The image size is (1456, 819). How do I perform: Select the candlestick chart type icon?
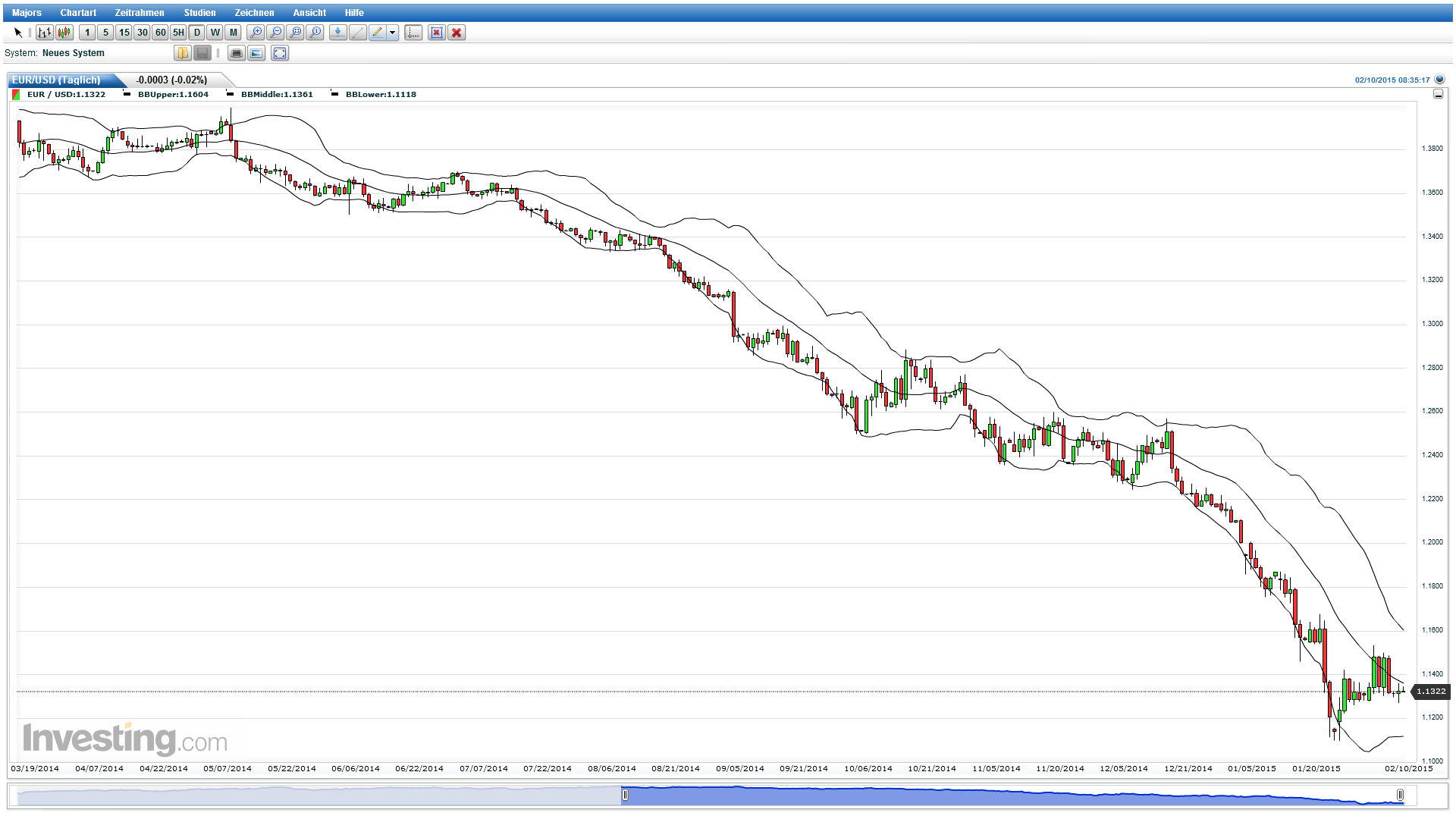[64, 32]
